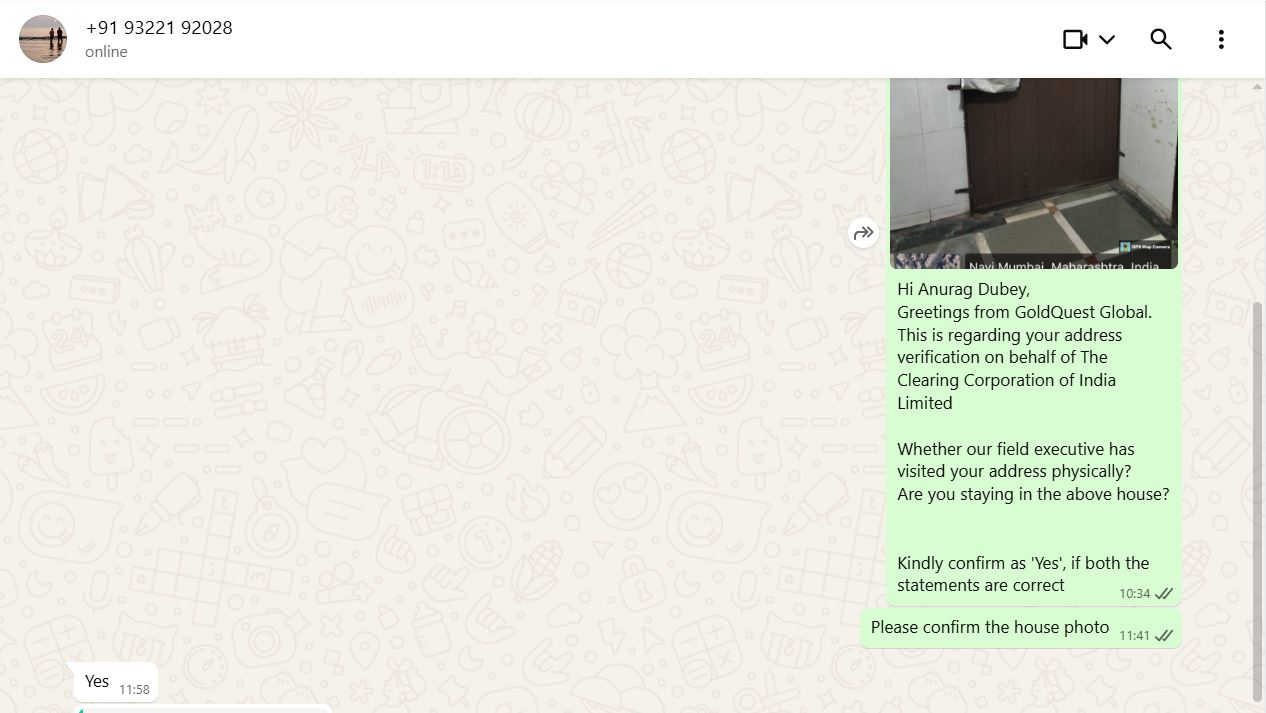The height and width of the screenshot is (713, 1266).
Task: Click the double-tick icon at 11:41
Action: click(x=1164, y=636)
